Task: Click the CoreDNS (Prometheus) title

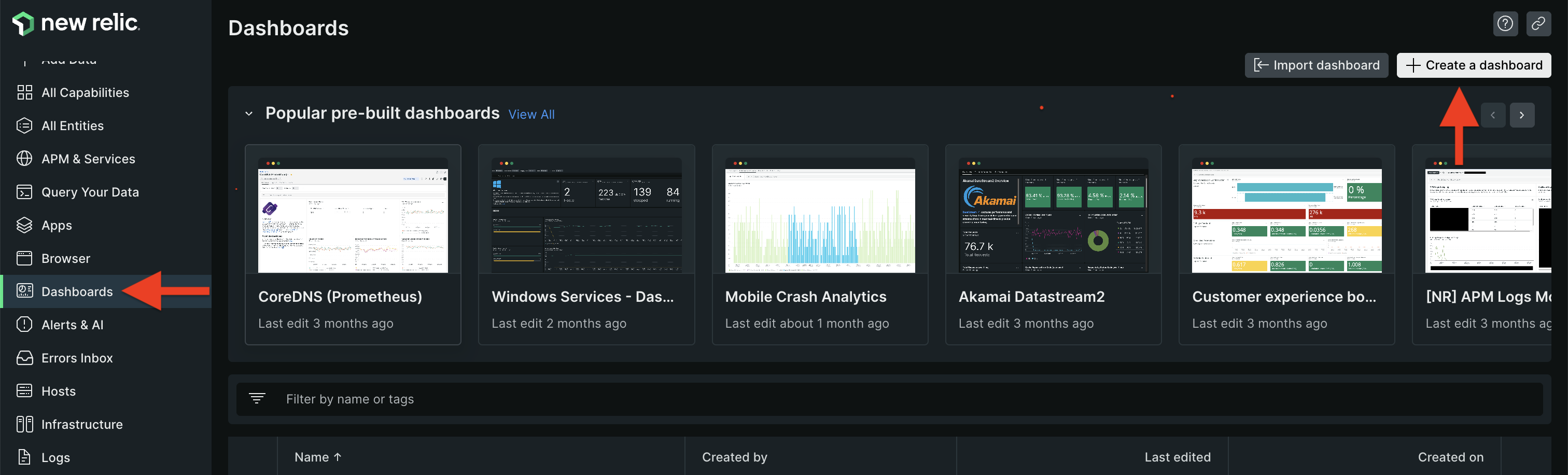Action: point(340,297)
